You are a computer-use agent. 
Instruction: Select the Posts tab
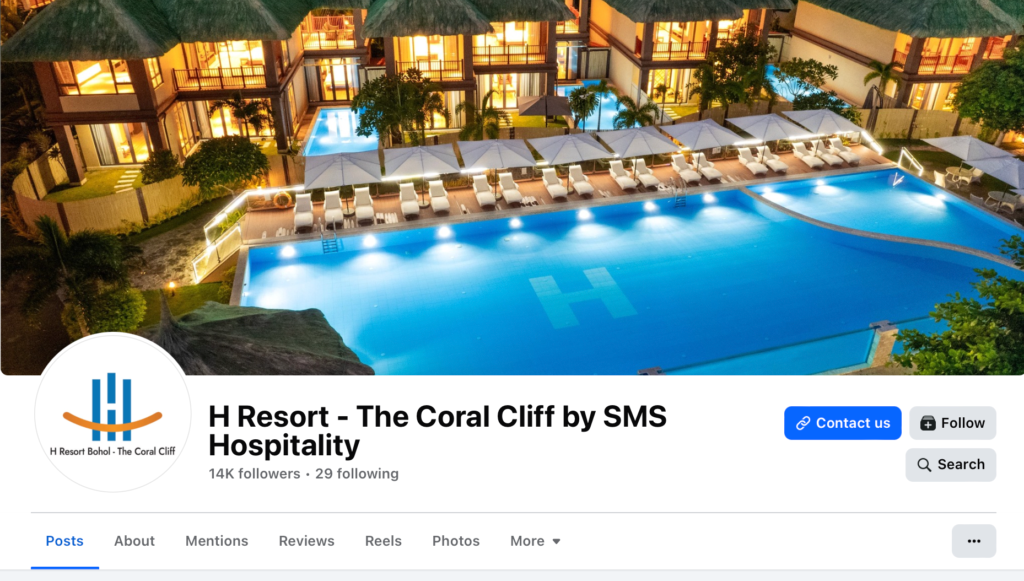click(65, 541)
